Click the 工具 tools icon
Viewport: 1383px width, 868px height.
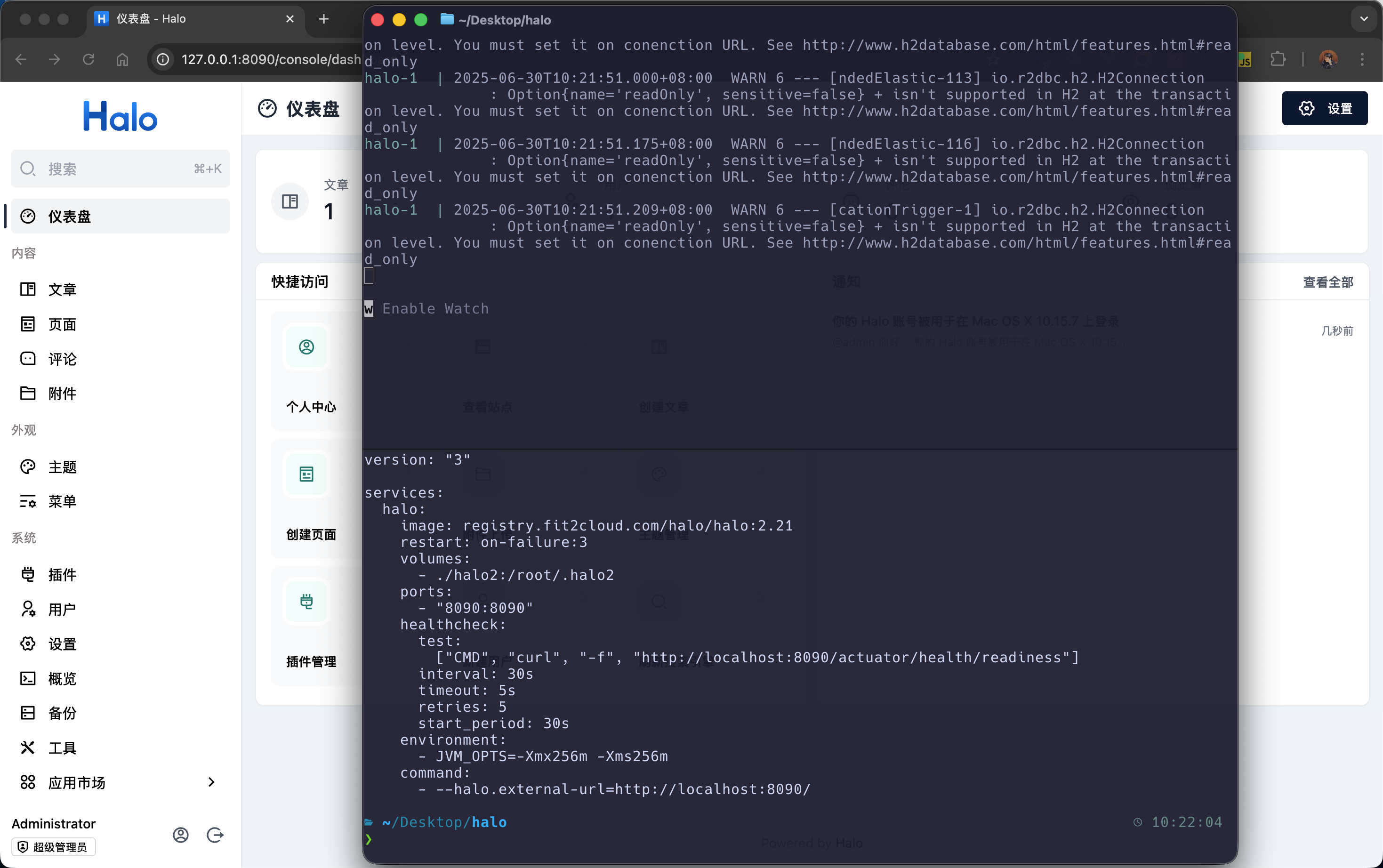tap(28, 747)
